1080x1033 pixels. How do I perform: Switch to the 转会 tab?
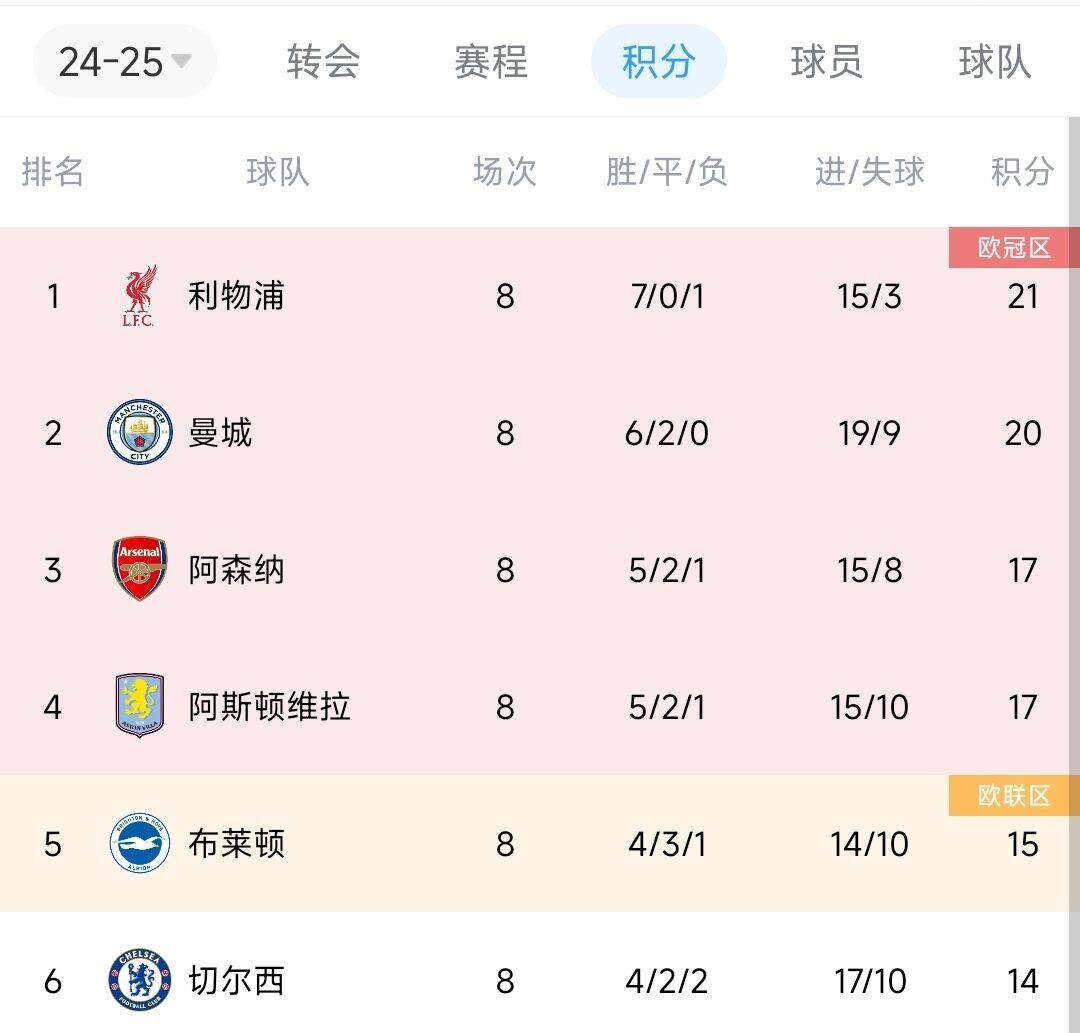pos(323,62)
